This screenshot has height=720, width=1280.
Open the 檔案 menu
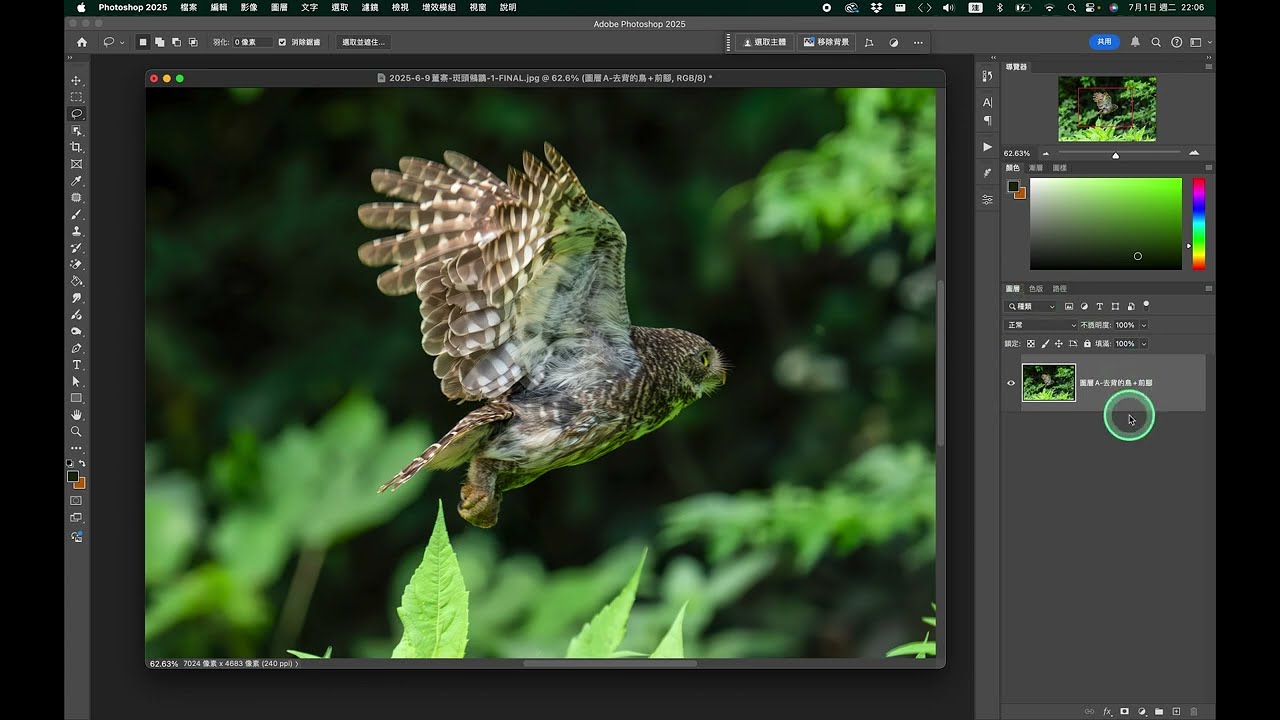click(188, 7)
